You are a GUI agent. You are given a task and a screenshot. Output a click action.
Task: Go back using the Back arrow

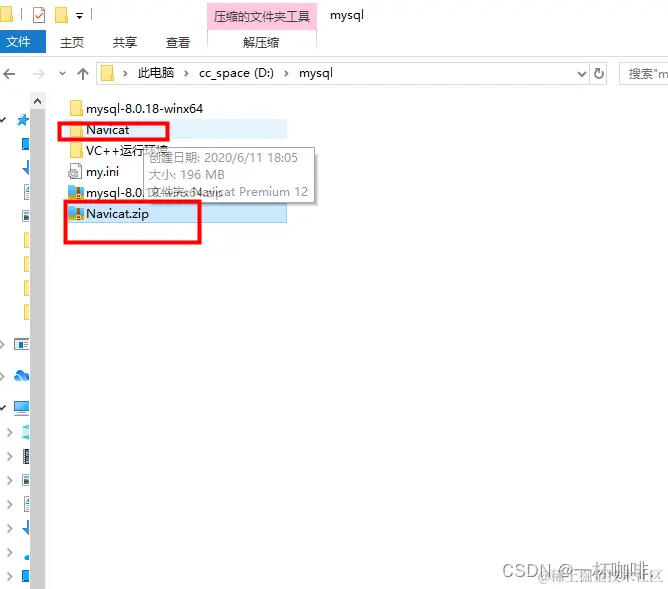point(9,74)
